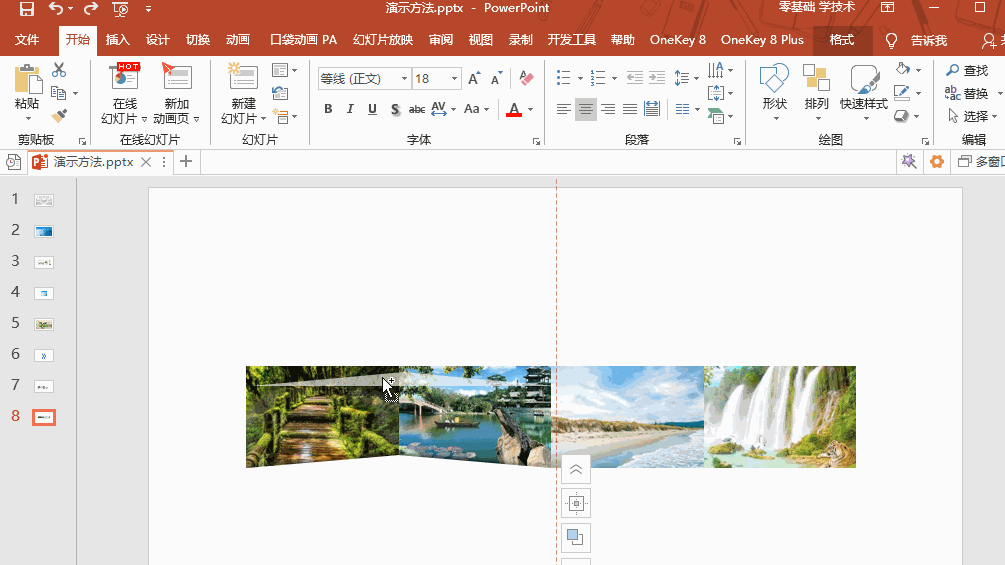Image resolution: width=1005 pixels, height=565 pixels.
Task: Click the Paste clipboard icon
Action: 28,79
